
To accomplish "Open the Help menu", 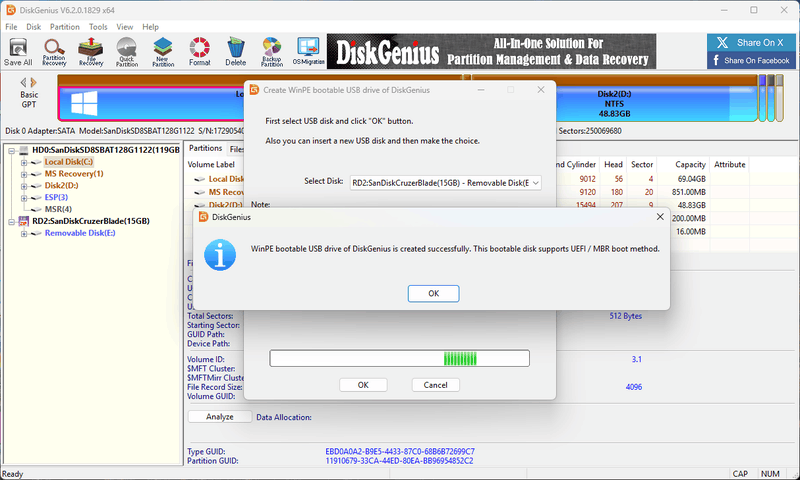I will [151, 27].
